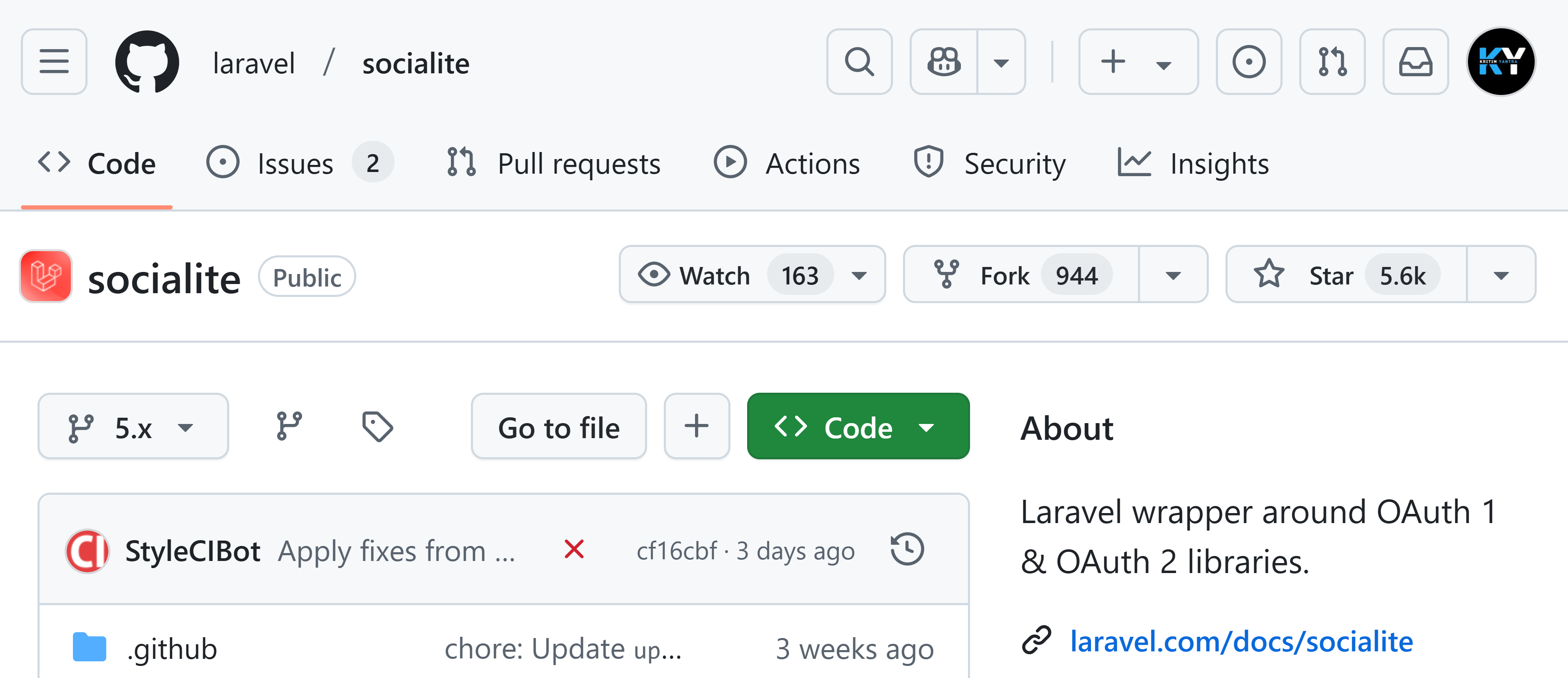Open the 'Apply fixes from ...' commit message

(x=396, y=551)
